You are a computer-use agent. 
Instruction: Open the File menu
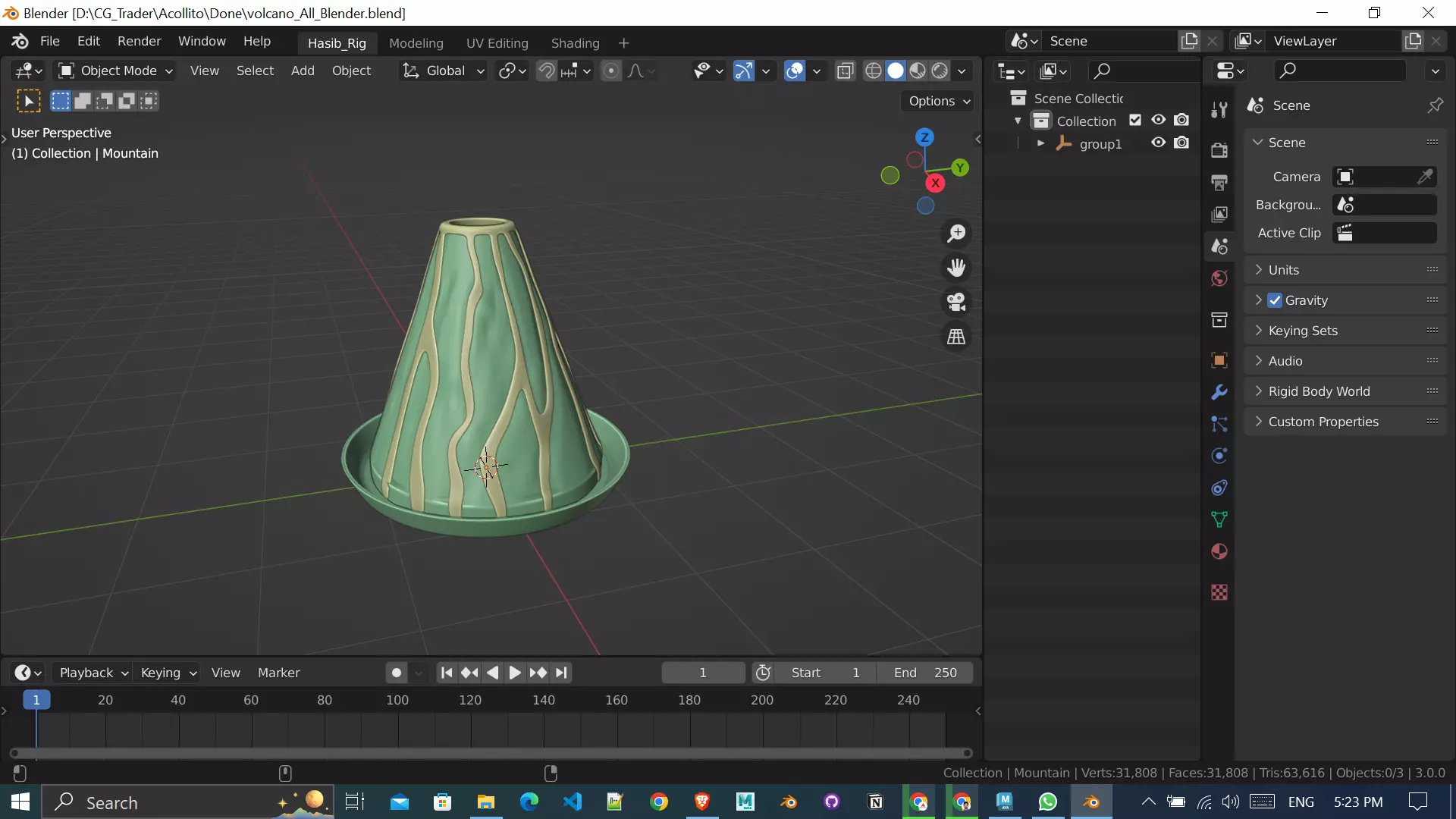click(49, 41)
